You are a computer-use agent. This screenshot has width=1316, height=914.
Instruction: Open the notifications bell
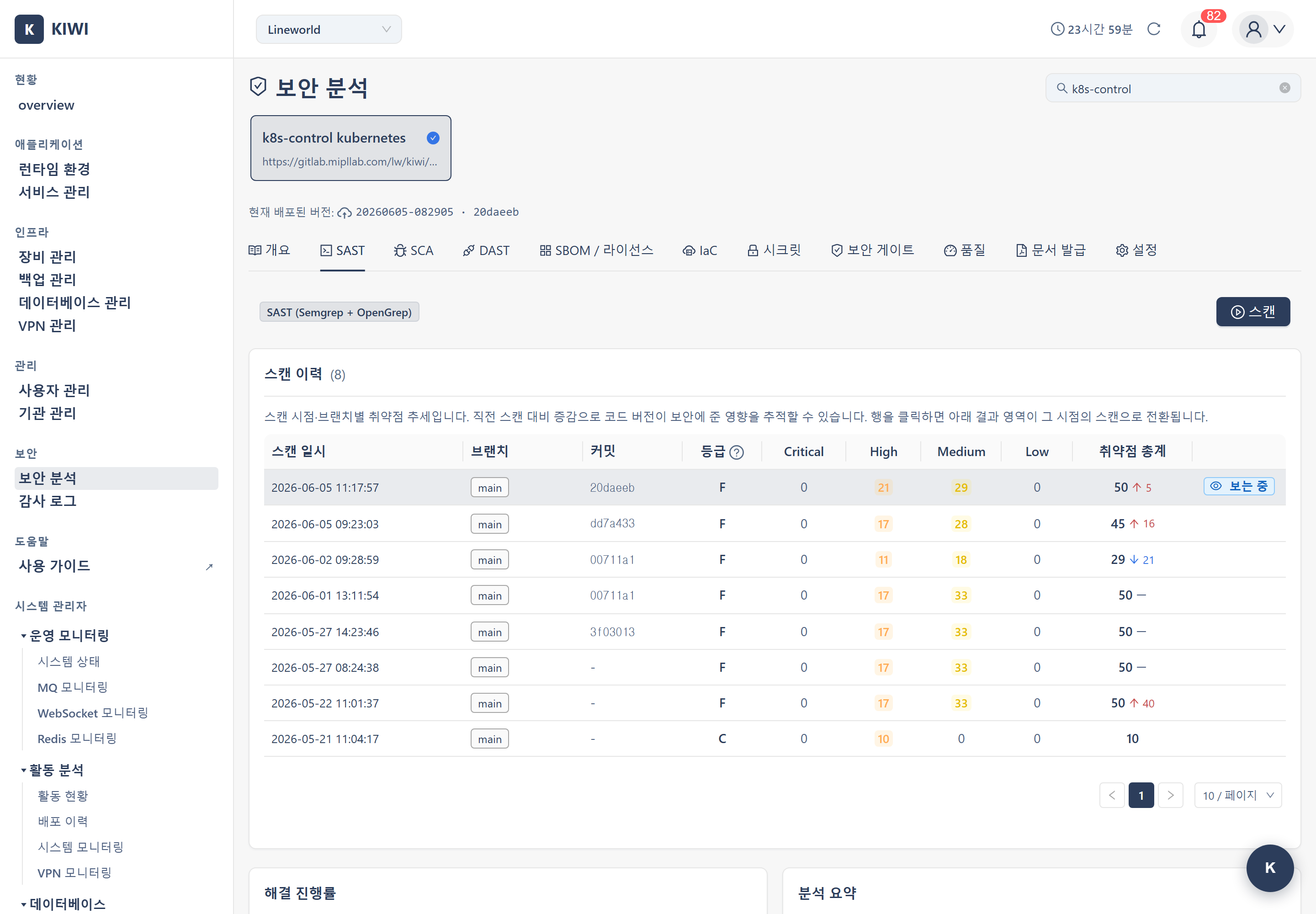1199,29
